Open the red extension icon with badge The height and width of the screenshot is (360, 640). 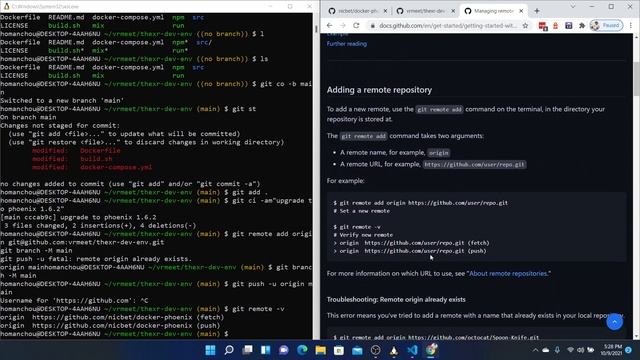point(543,26)
